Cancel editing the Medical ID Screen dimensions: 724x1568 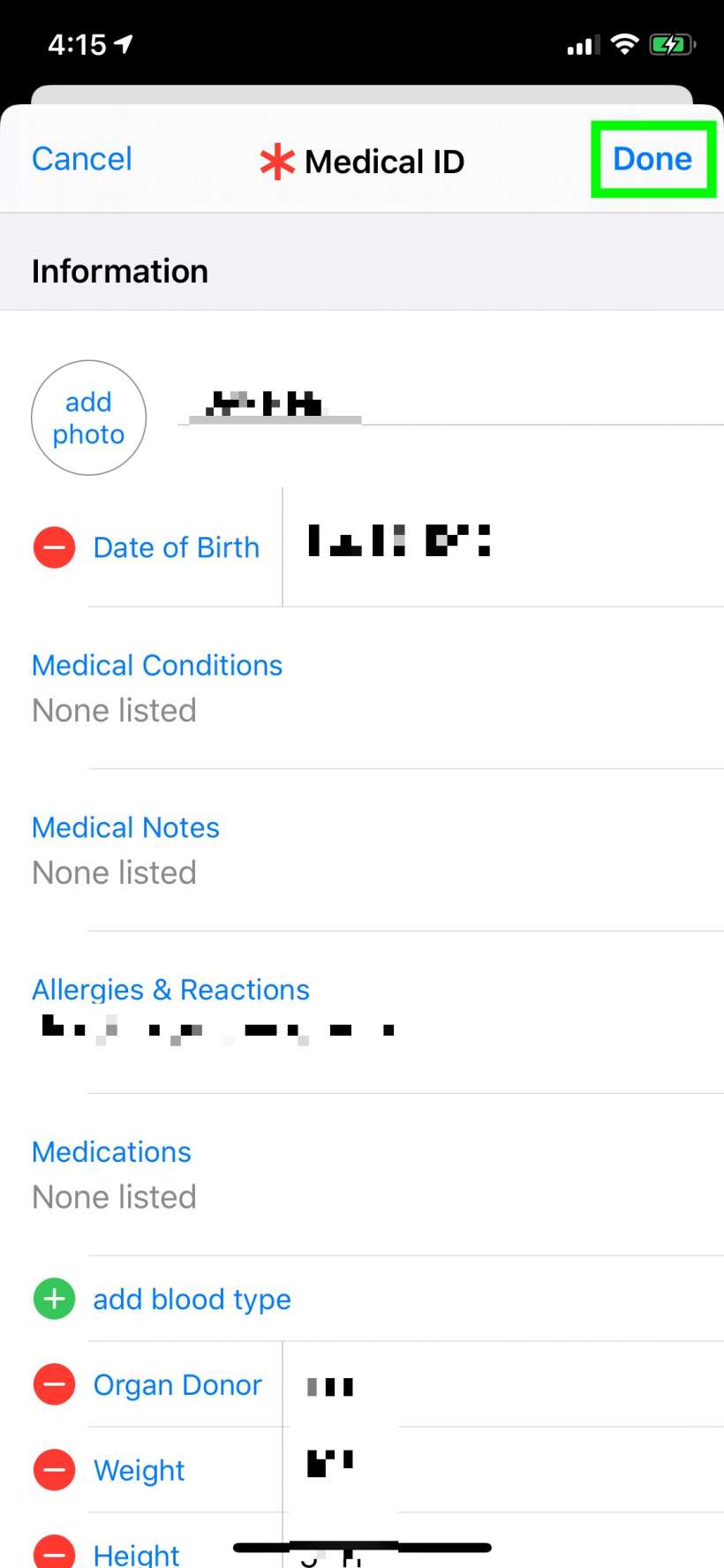click(x=81, y=159)
